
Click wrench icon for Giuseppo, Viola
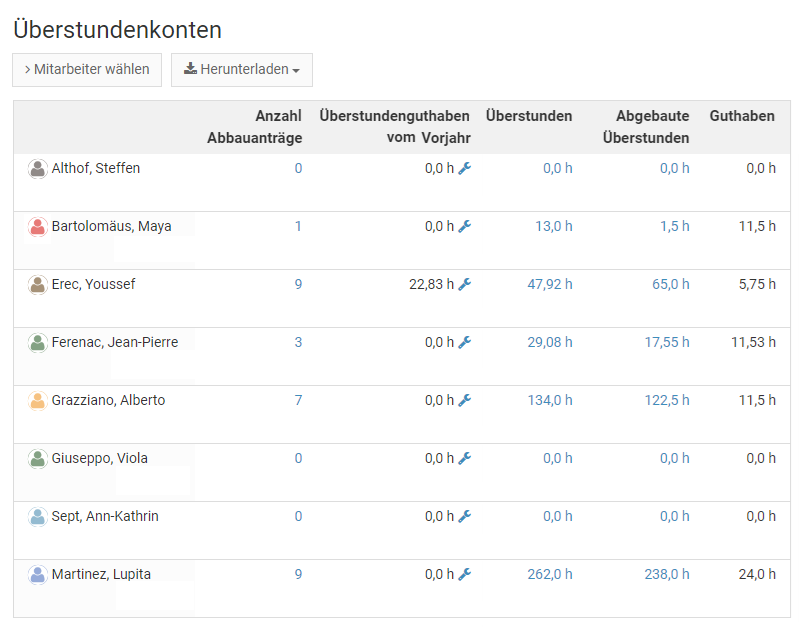click(464, 459)
